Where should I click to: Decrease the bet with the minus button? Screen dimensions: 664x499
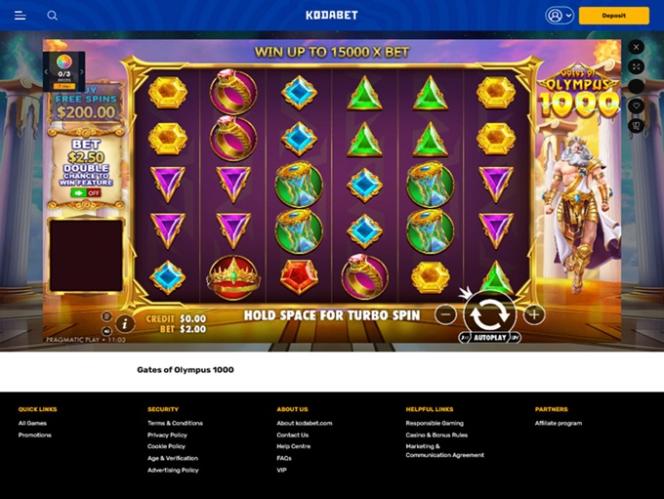446,315
